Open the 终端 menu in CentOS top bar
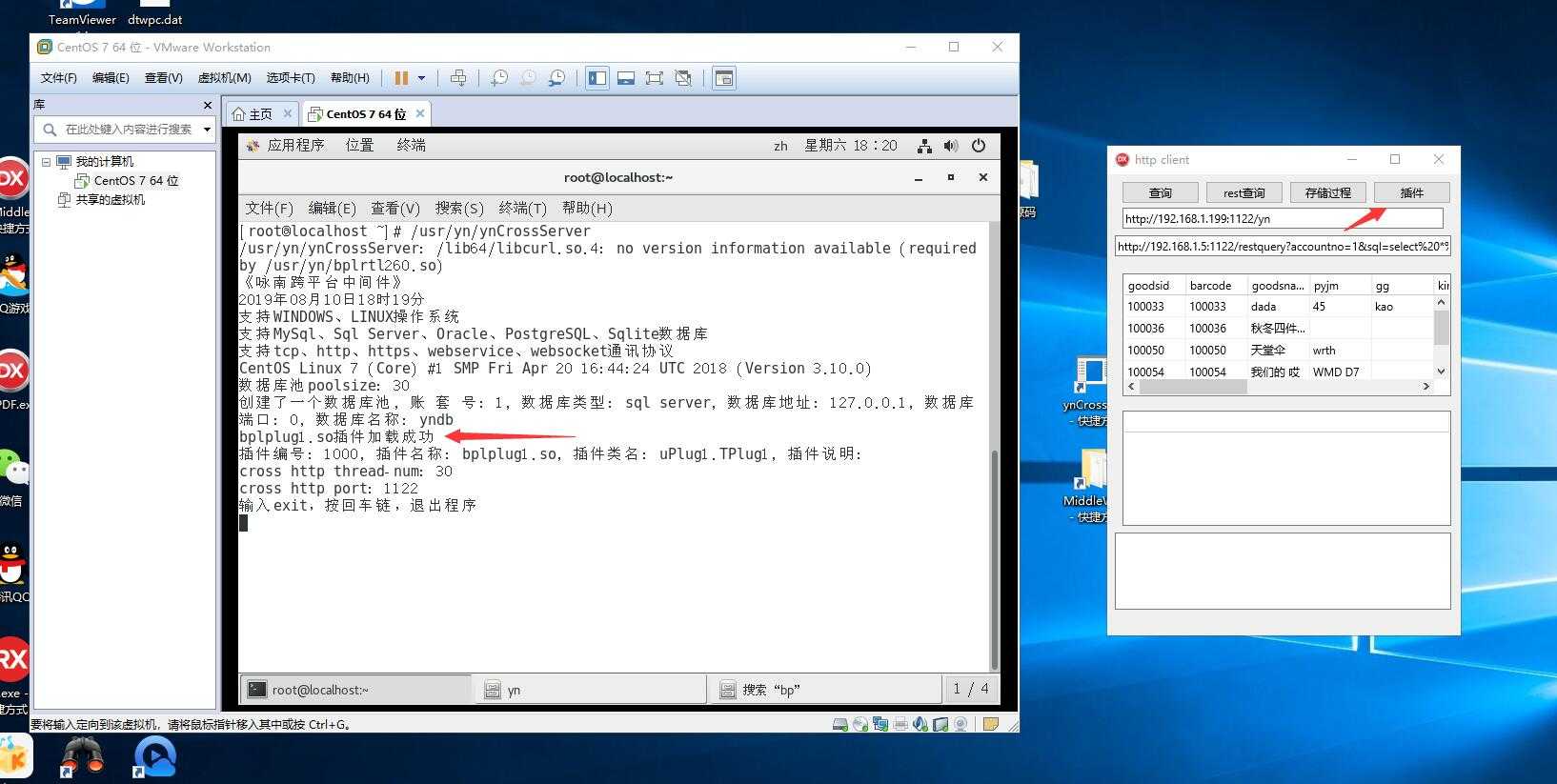Screen dimensions: 1557x784 pyautogui.click(x=412, y=145)
